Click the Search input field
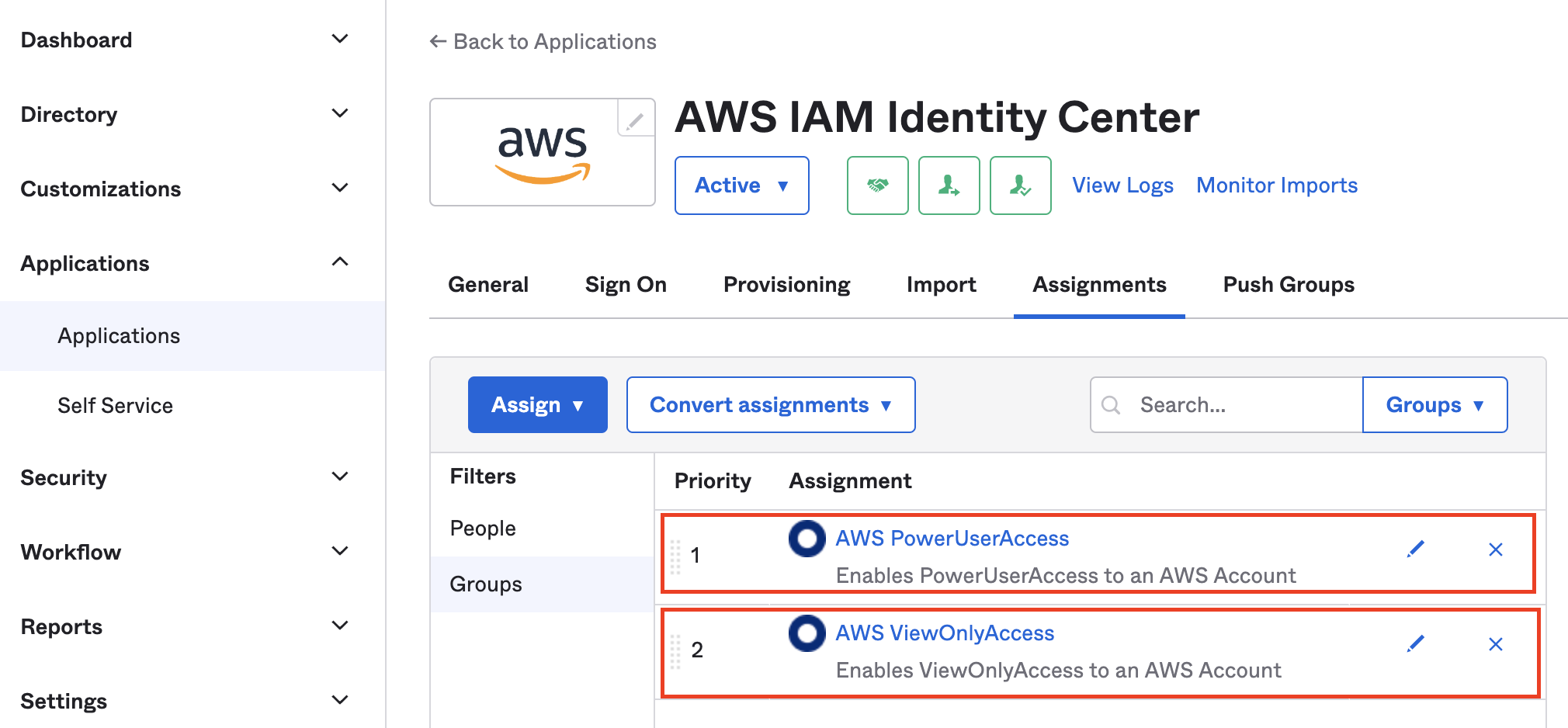The image size is (1568, 728). (x=1226, y=404)
